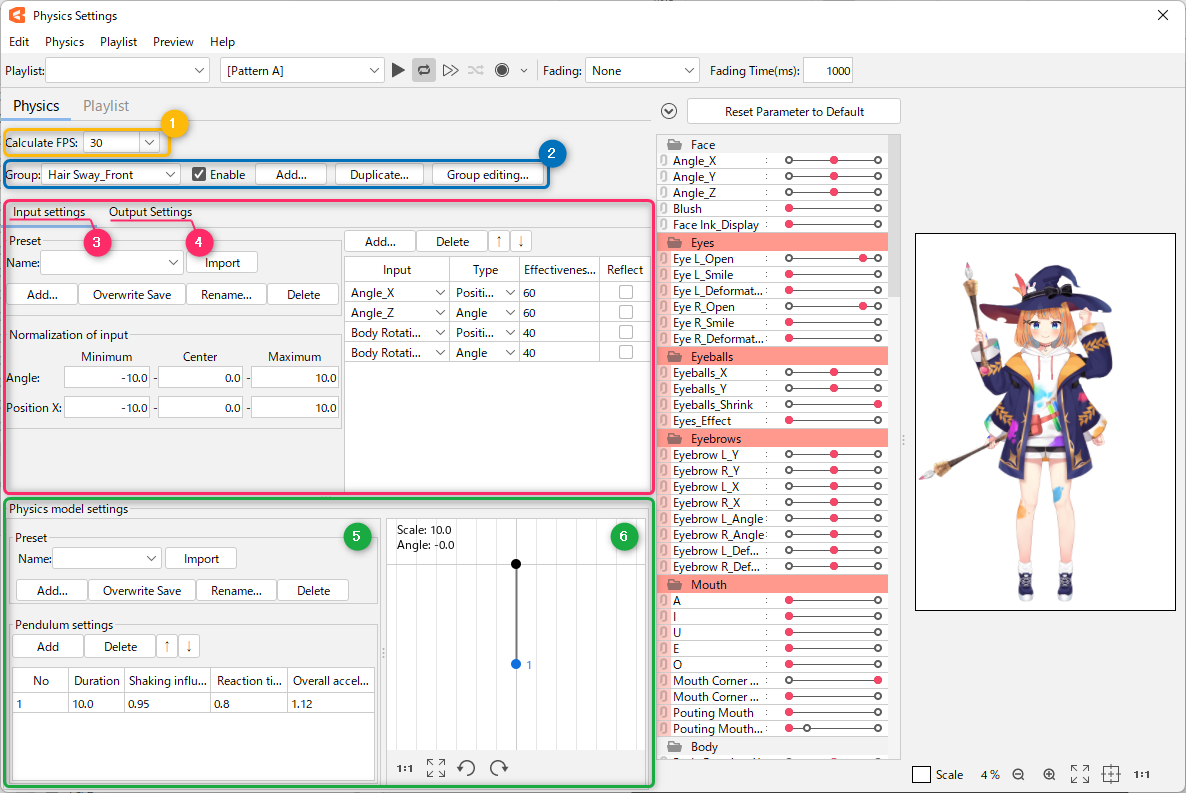Click the zoom out magnifier in preview
The image size is (1186, 793).
coord(1018,775)
